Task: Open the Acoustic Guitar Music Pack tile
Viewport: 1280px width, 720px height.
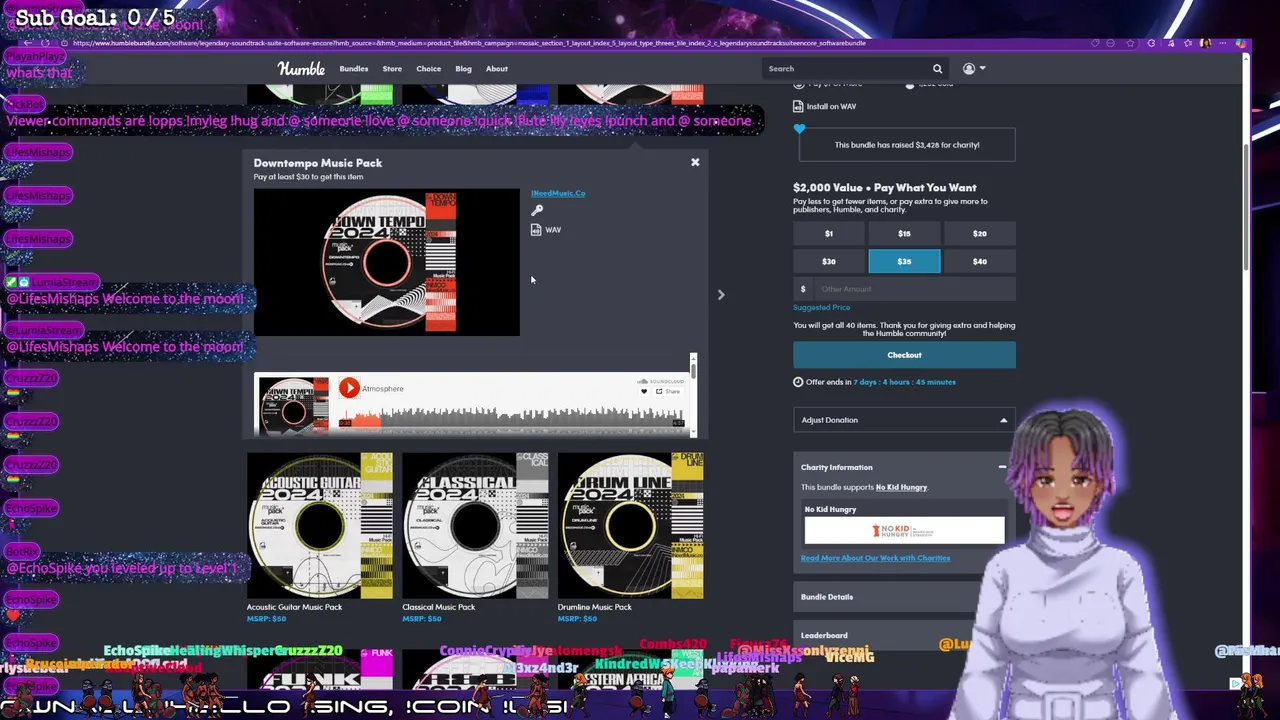Action: click(x=320, y=525)
